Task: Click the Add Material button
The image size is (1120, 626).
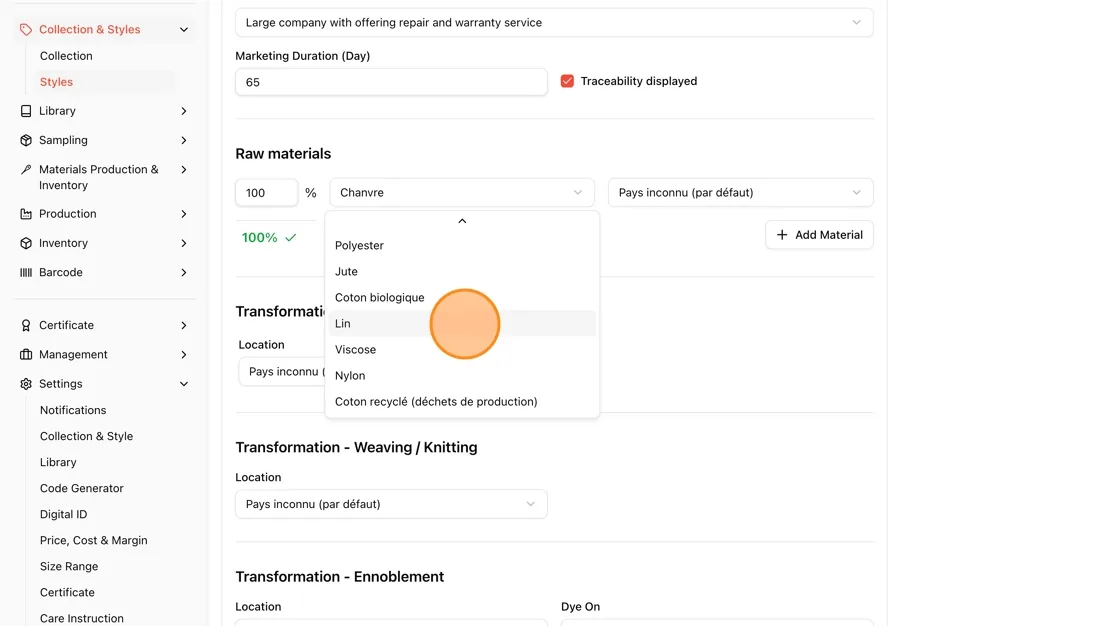Action: (819, 234)
